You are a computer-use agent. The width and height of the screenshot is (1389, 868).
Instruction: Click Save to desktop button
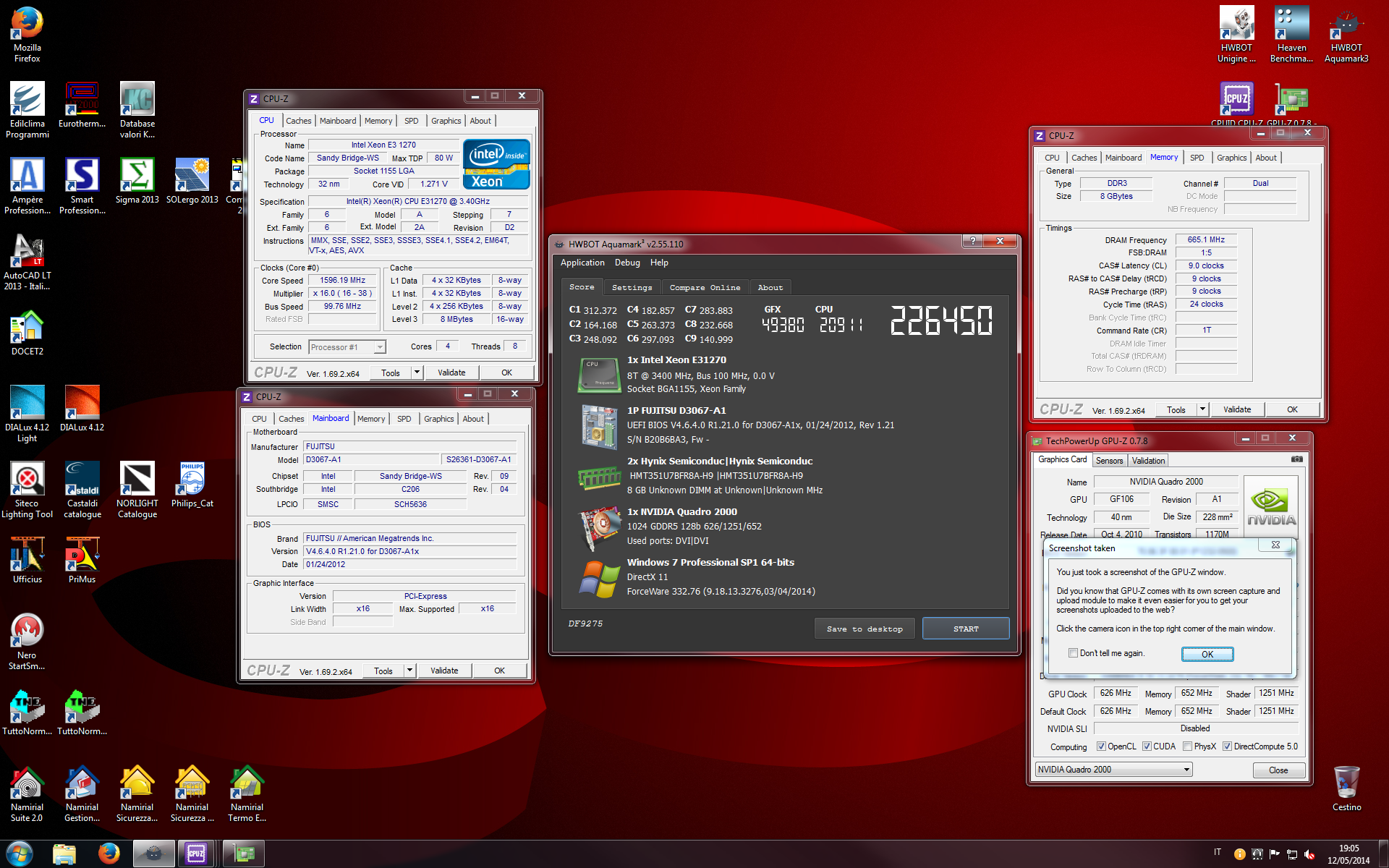(x=865, y=629)
